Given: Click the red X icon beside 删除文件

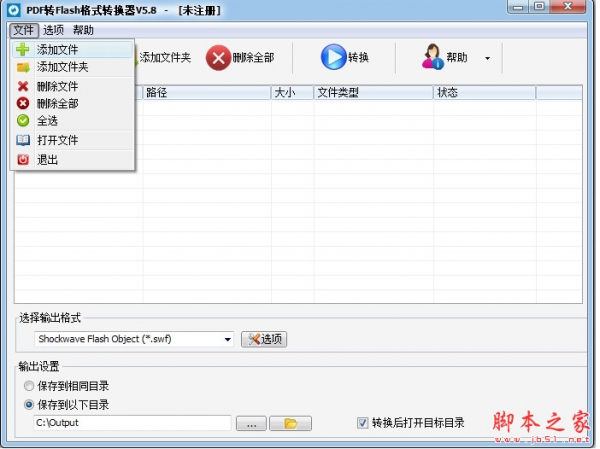Looking at the screenshot, I should tap(23, 86).
